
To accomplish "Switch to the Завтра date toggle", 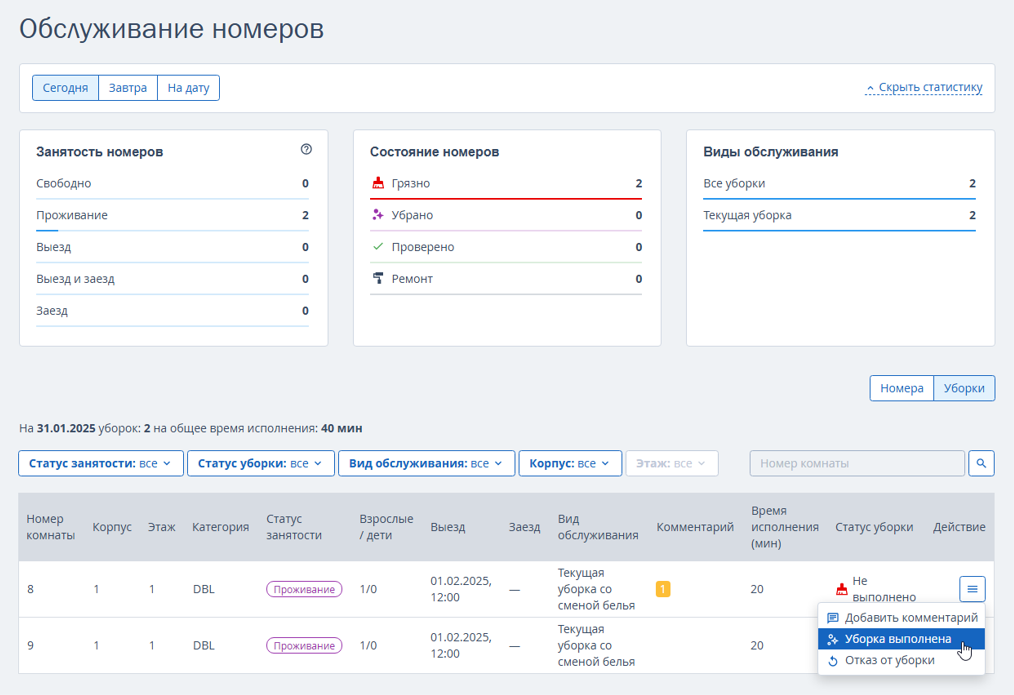I will (x=128, y=88).
